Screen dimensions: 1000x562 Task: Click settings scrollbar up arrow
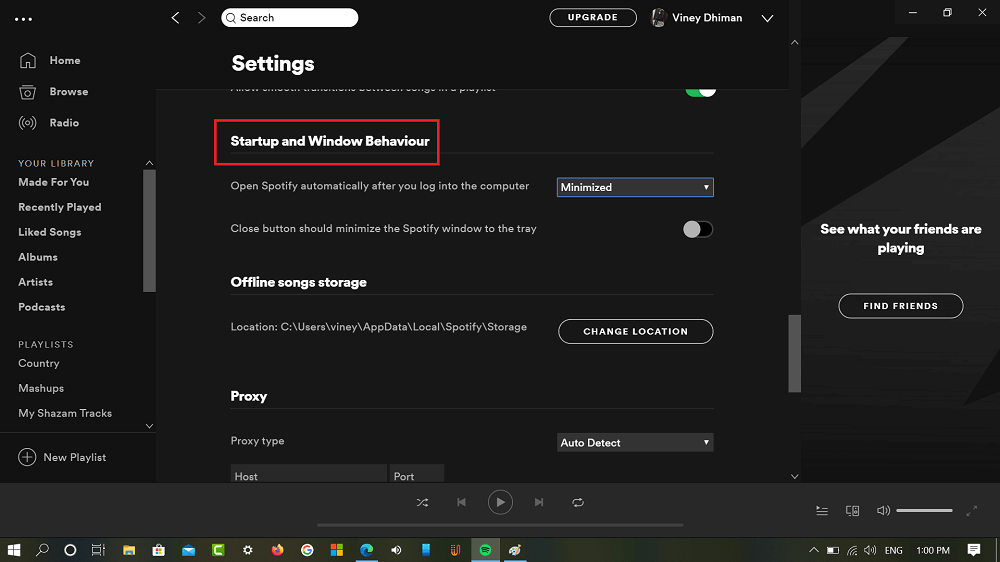(795, 43)
